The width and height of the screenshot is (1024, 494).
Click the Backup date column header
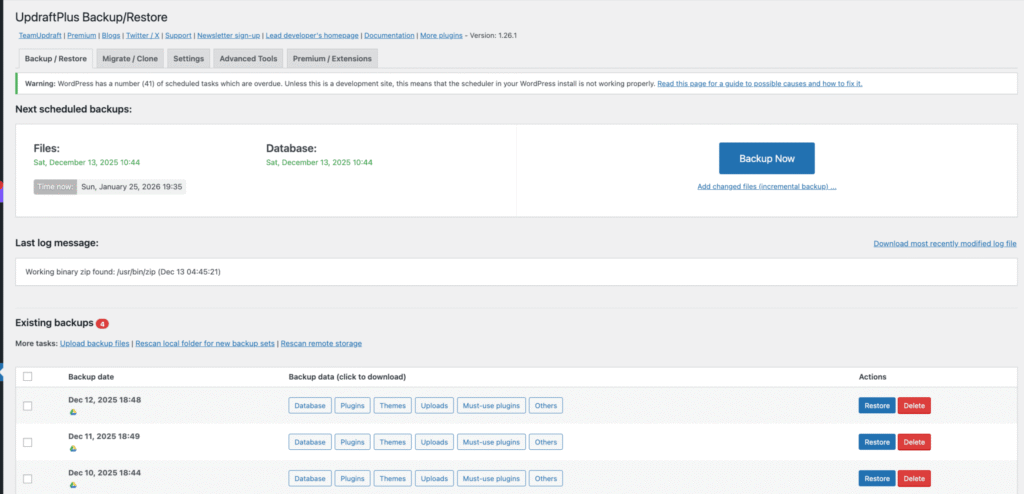point(91,377)
